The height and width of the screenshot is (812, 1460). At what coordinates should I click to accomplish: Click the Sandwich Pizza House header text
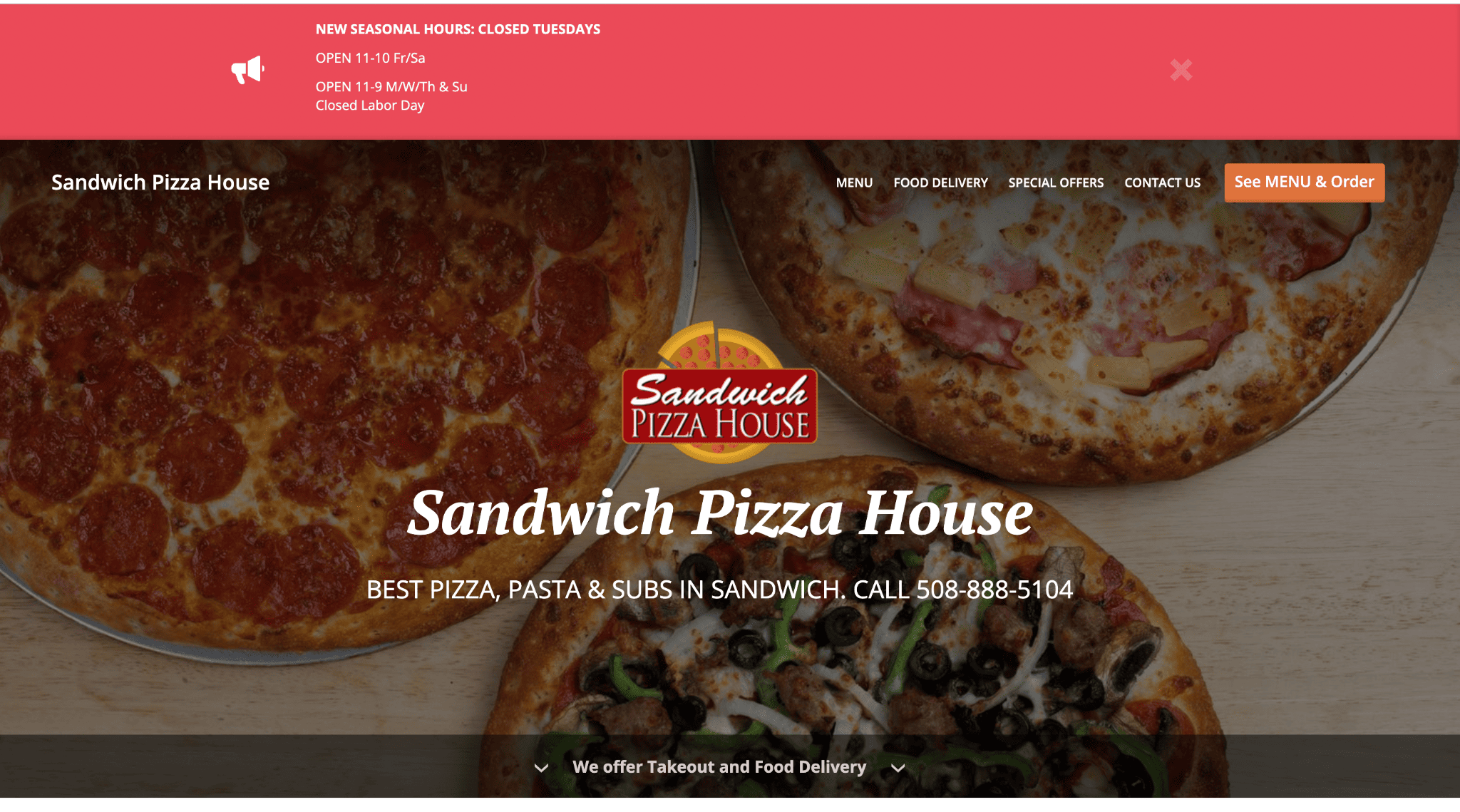pos(160,182)
